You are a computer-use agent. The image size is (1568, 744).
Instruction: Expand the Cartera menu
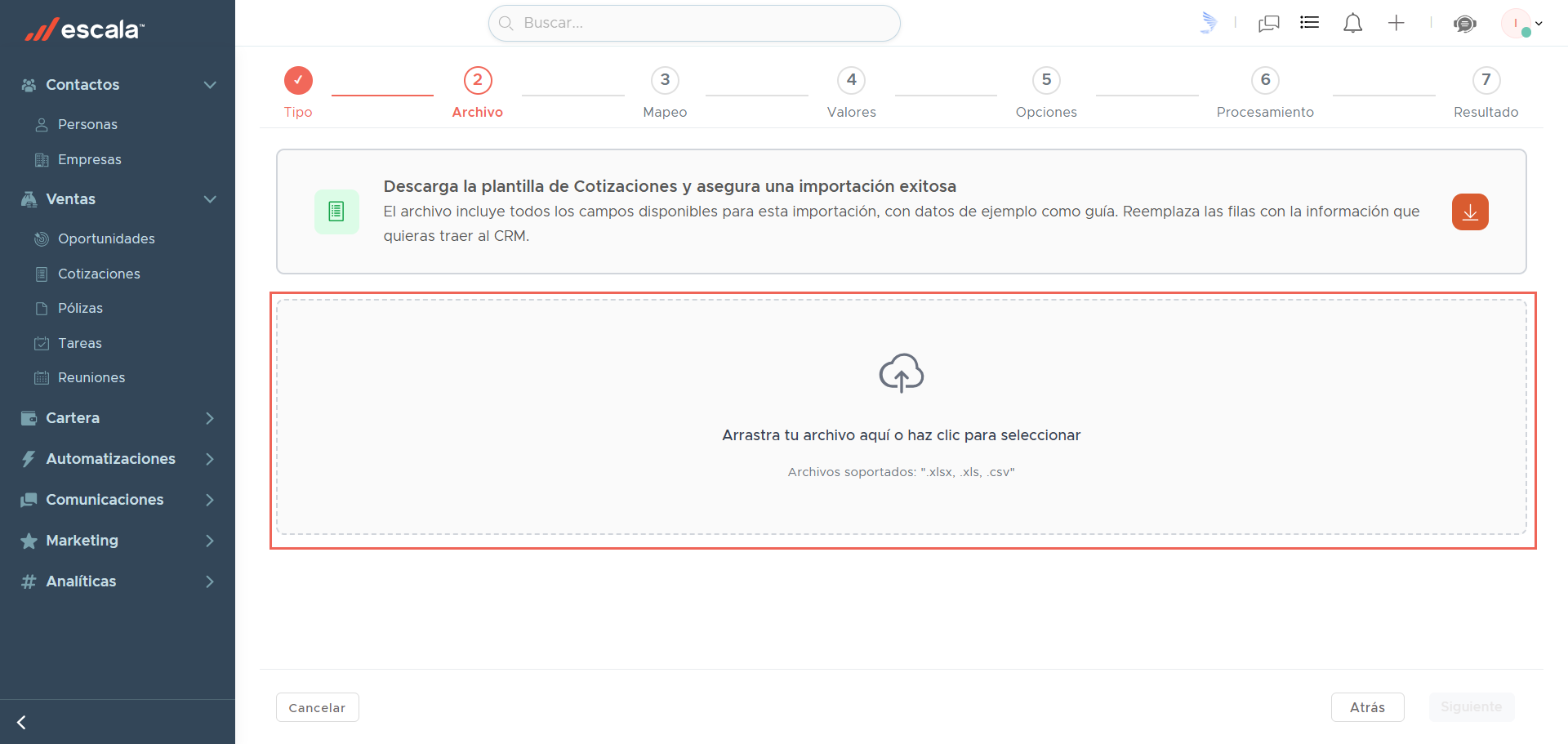click(118, 418)
